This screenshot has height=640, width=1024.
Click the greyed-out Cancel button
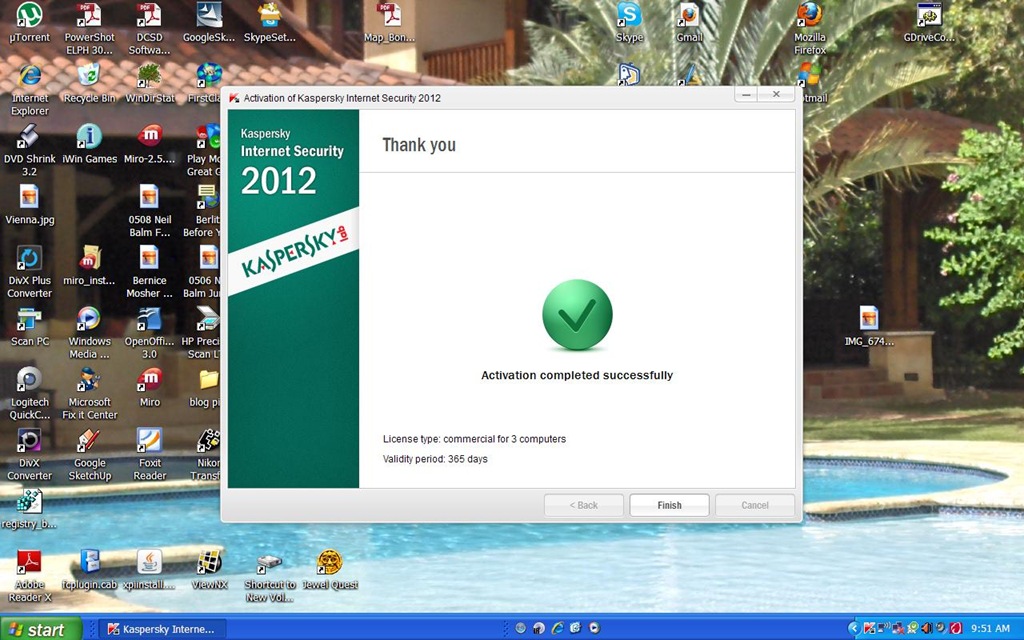click(x=754, y=505)
